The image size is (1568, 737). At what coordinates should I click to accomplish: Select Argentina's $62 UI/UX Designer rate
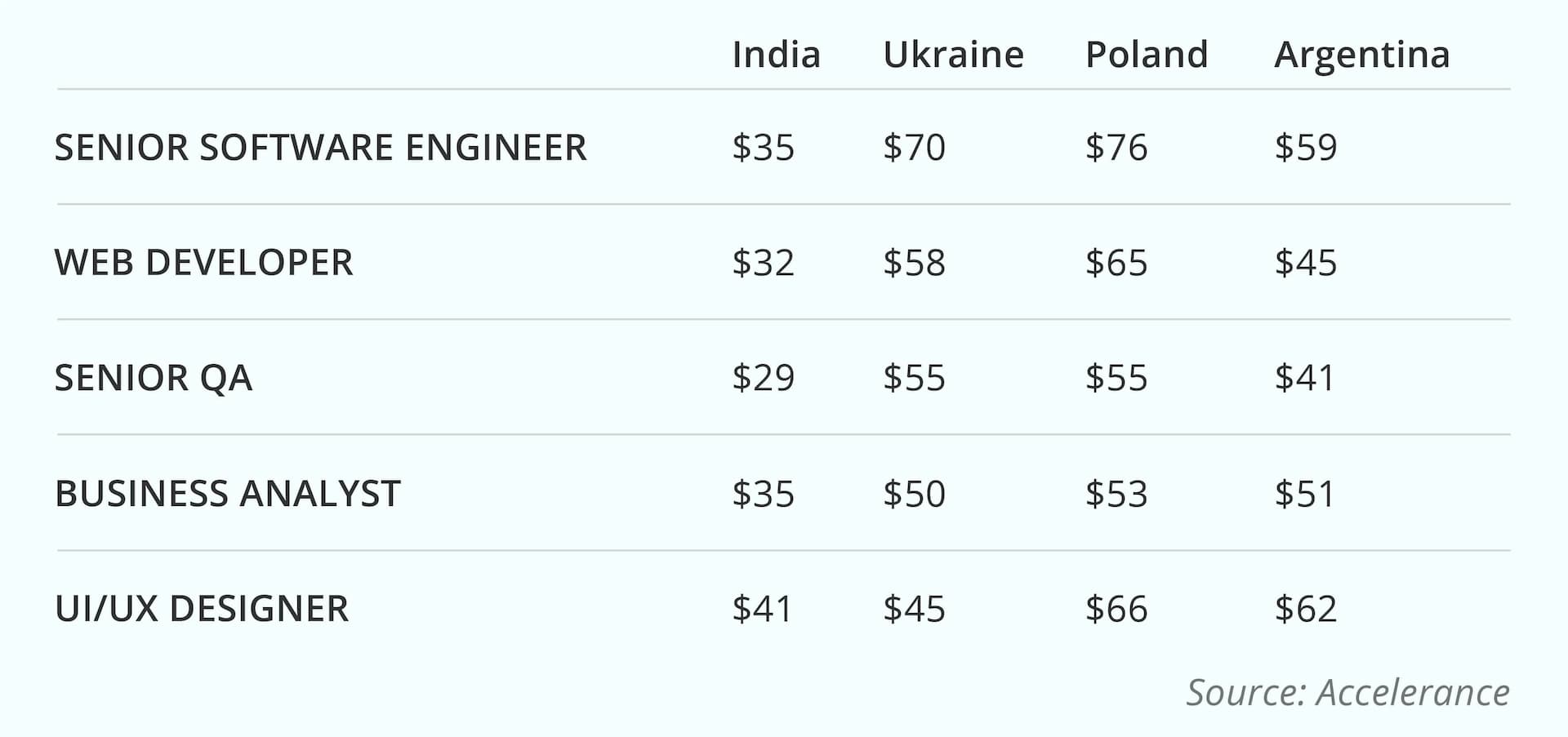pos(1305,609)
